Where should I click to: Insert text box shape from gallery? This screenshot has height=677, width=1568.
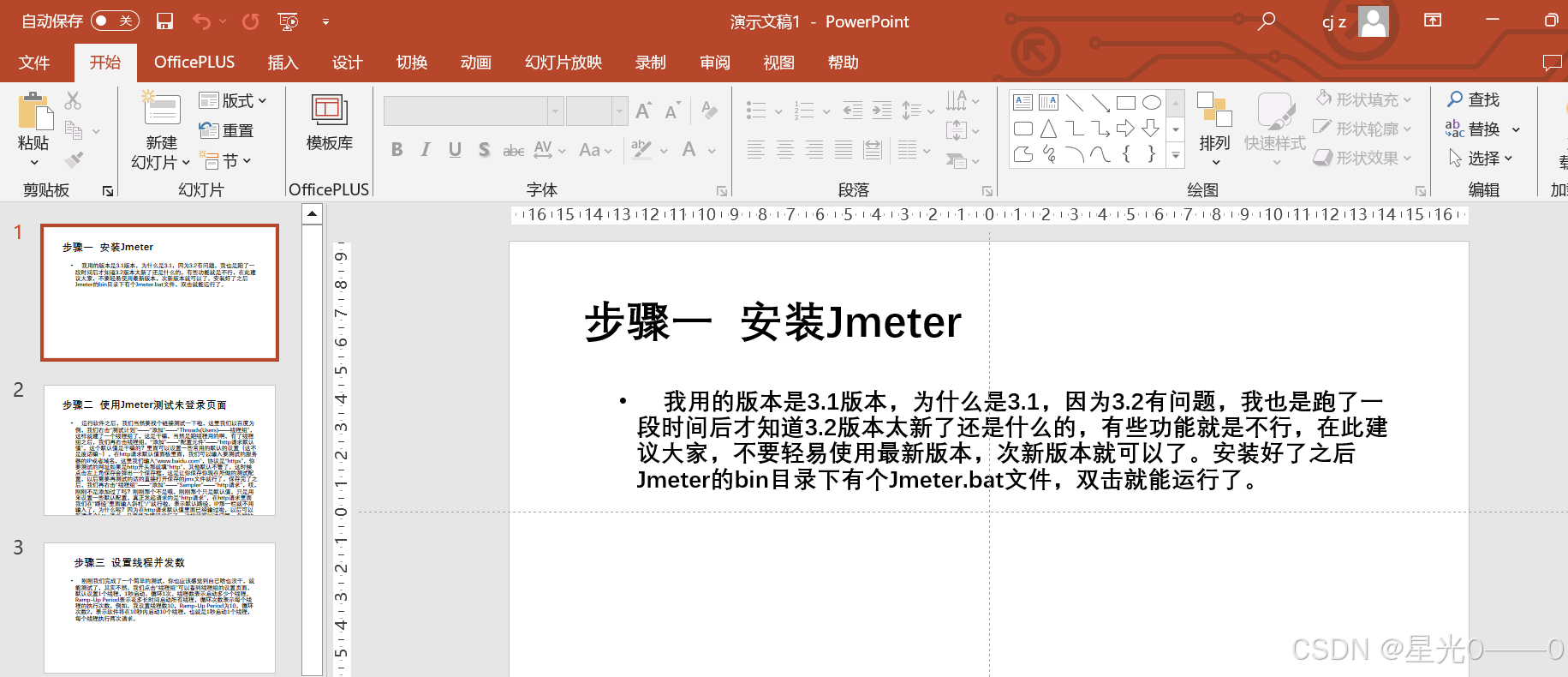tap(1022, 103)
